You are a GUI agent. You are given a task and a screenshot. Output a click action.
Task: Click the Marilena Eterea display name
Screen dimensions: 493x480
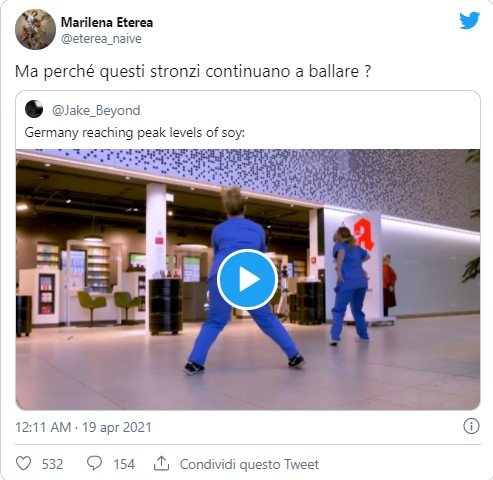tap(107, 22)
